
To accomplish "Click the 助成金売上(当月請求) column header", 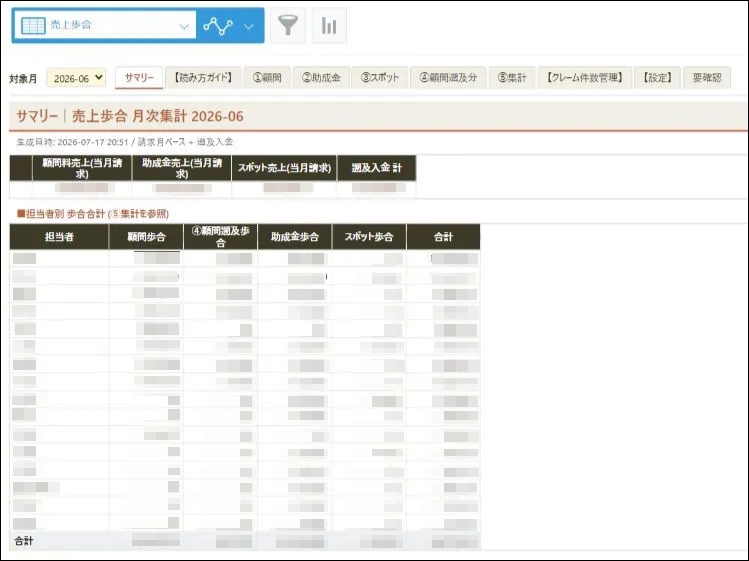I will pyautogui.click(x=182, y=168).
